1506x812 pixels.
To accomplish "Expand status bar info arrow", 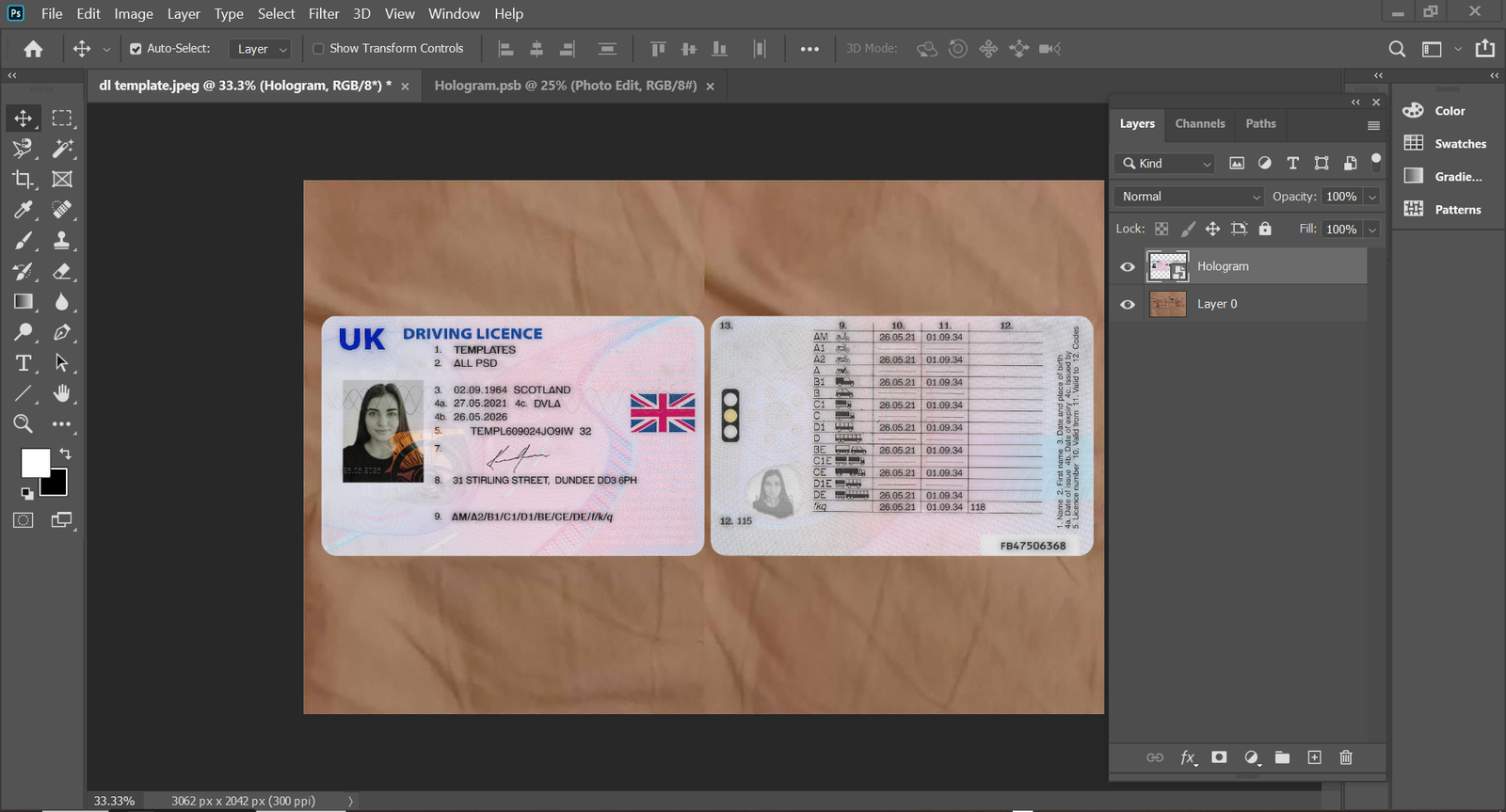I will [351, 802].
